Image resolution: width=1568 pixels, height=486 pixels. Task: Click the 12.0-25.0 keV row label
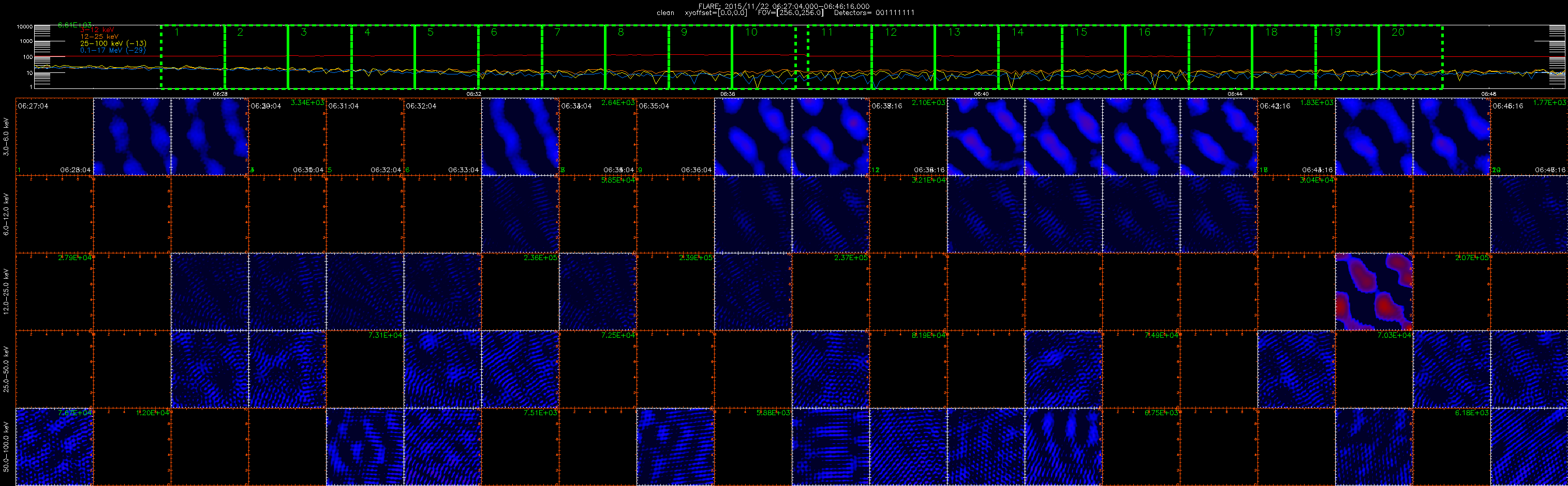[x=6, y=292]
